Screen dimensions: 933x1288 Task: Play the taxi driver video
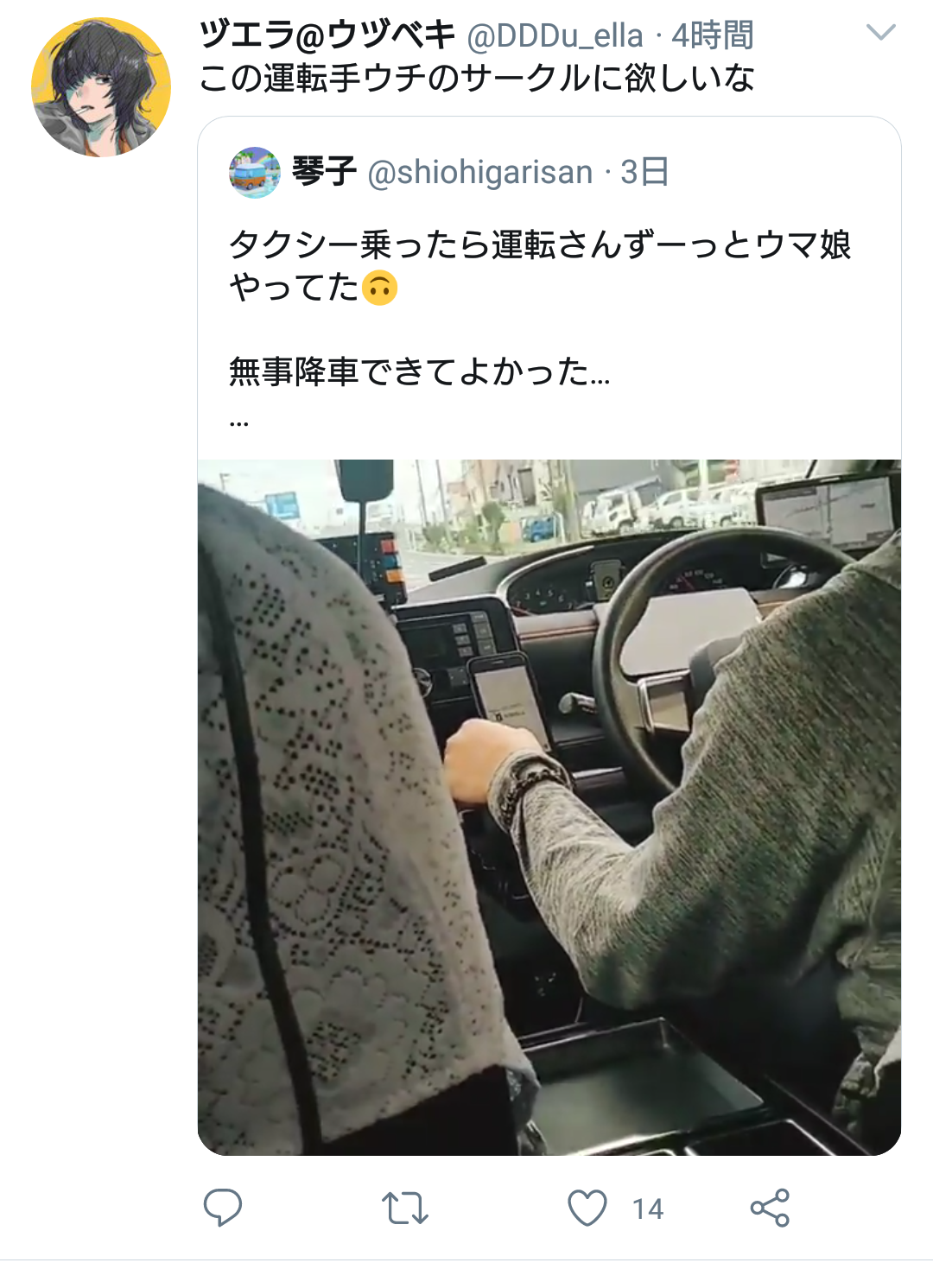tap(549, 807)
